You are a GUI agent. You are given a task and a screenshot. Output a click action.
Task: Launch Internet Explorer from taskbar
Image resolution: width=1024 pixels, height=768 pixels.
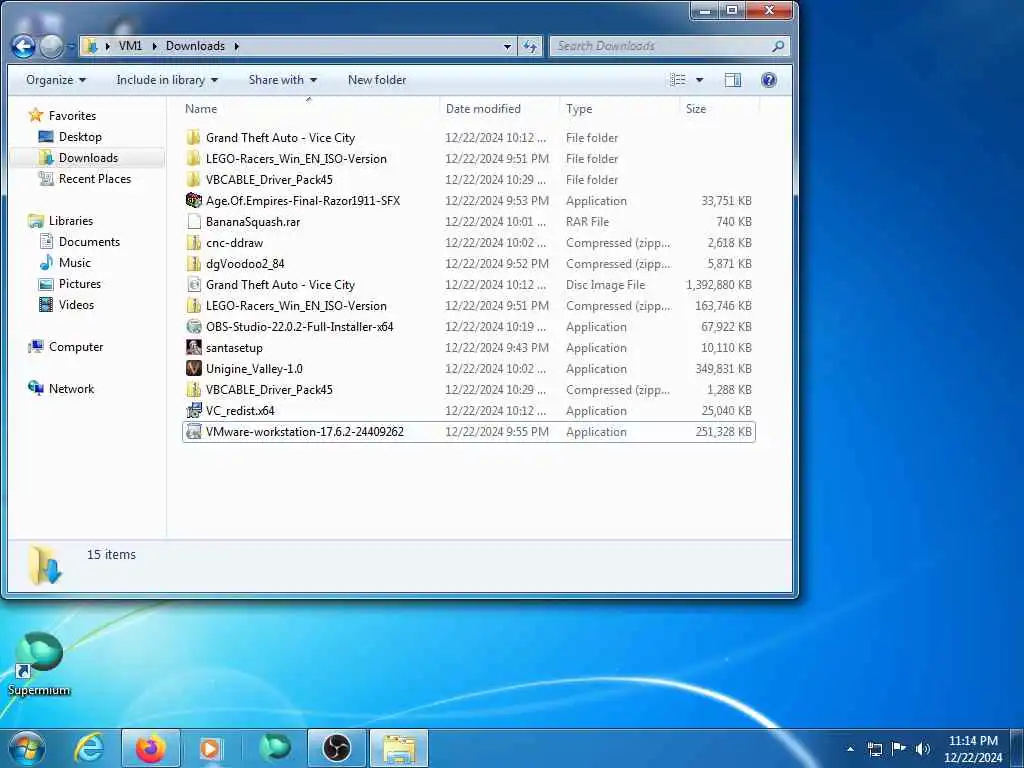click(x=88, y=748)
